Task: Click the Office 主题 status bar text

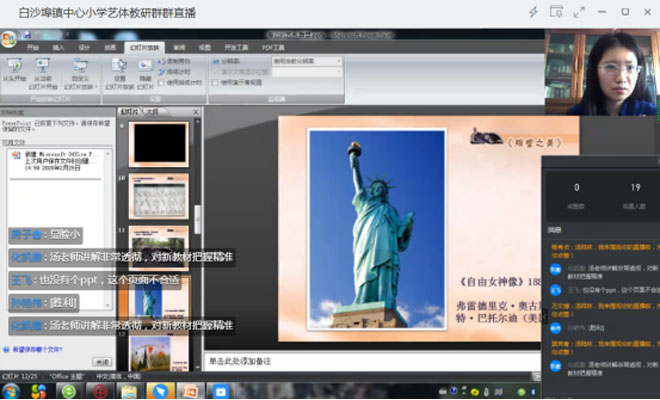Action: tap(67, 376)
